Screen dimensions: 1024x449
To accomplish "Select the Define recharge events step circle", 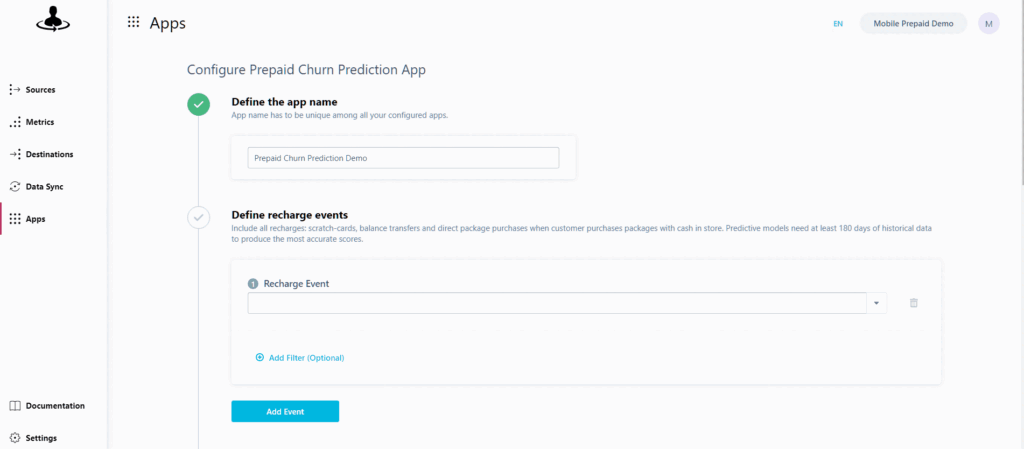I will tap(199, 217).
